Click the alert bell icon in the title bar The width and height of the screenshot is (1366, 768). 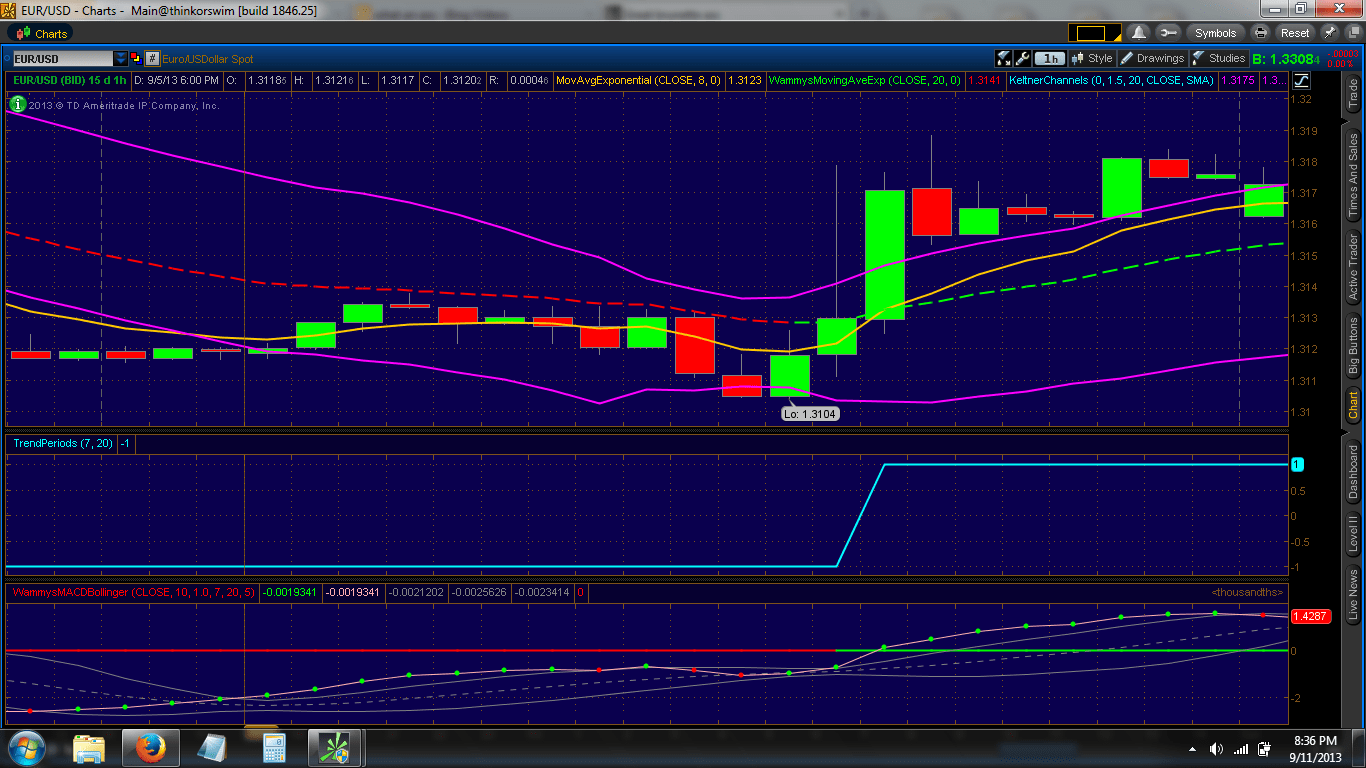pyautogui.click(x=1138, y=31)
